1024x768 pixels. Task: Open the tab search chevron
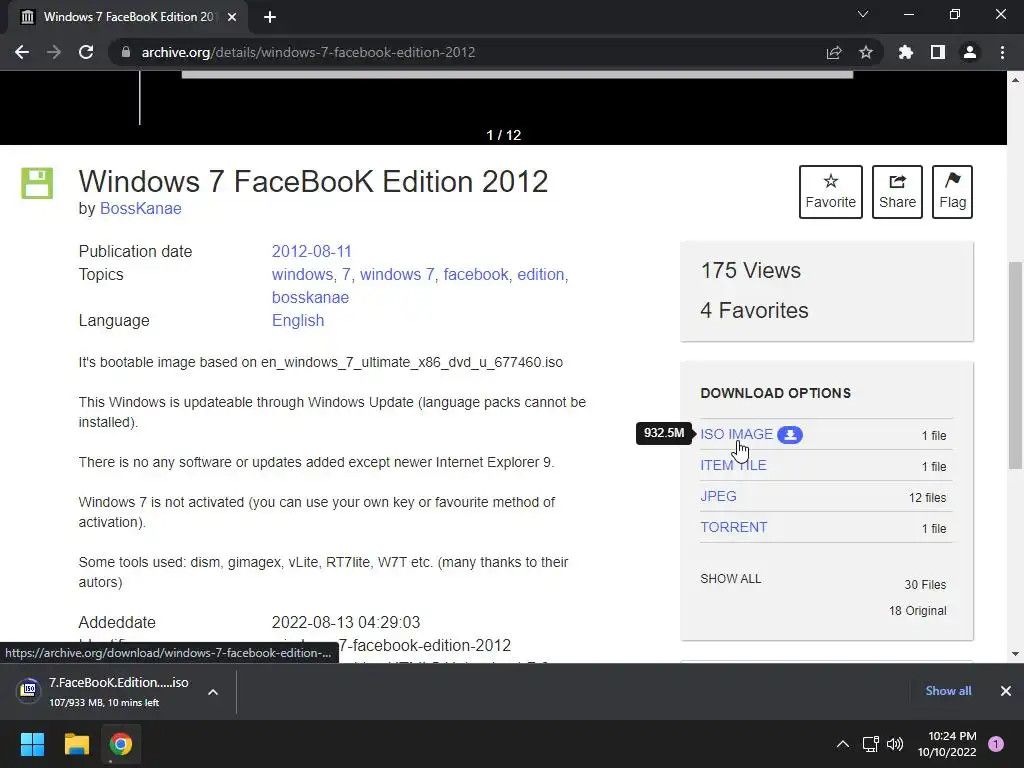[x=863, y=14]
